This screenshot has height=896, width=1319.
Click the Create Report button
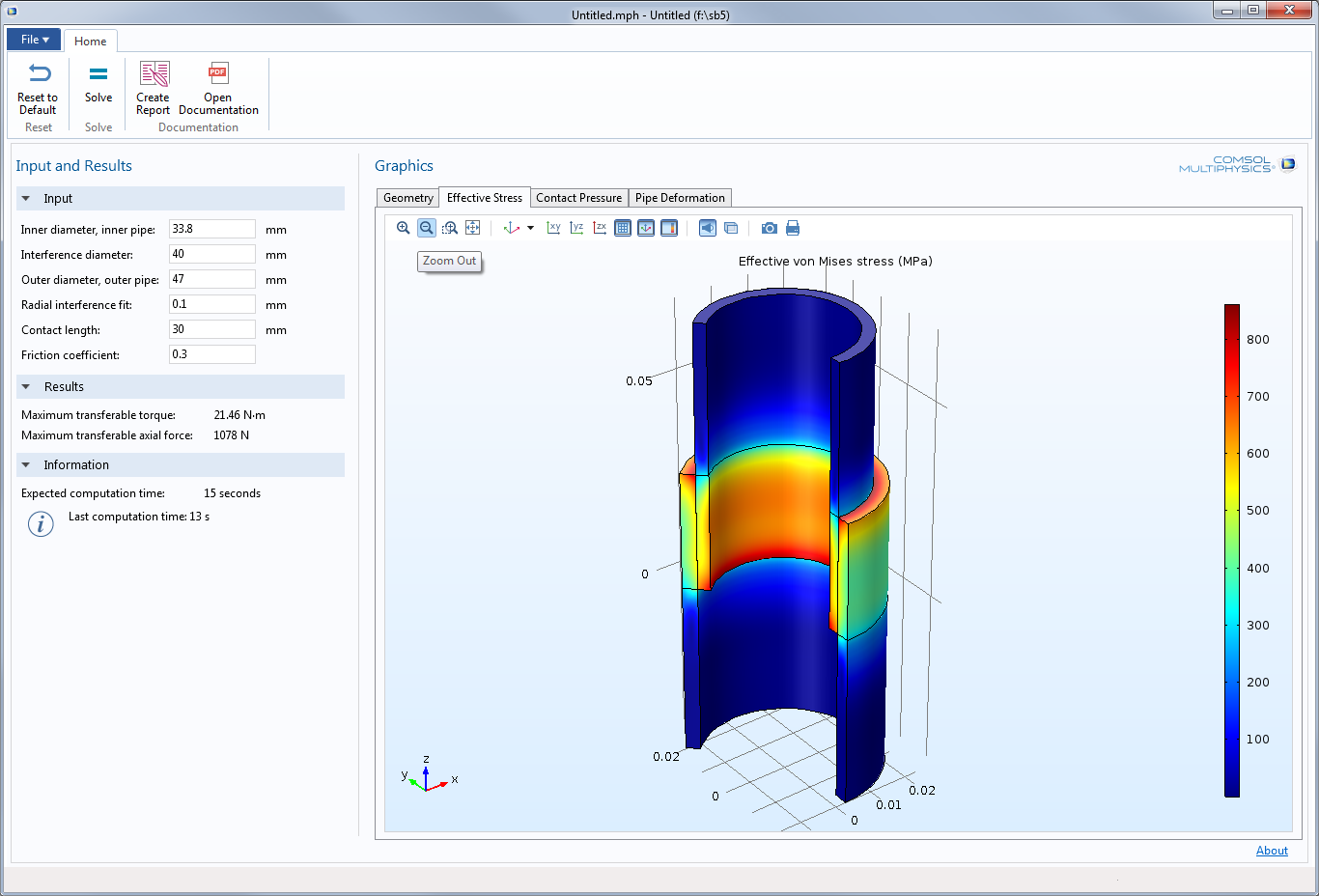point(153,89)
